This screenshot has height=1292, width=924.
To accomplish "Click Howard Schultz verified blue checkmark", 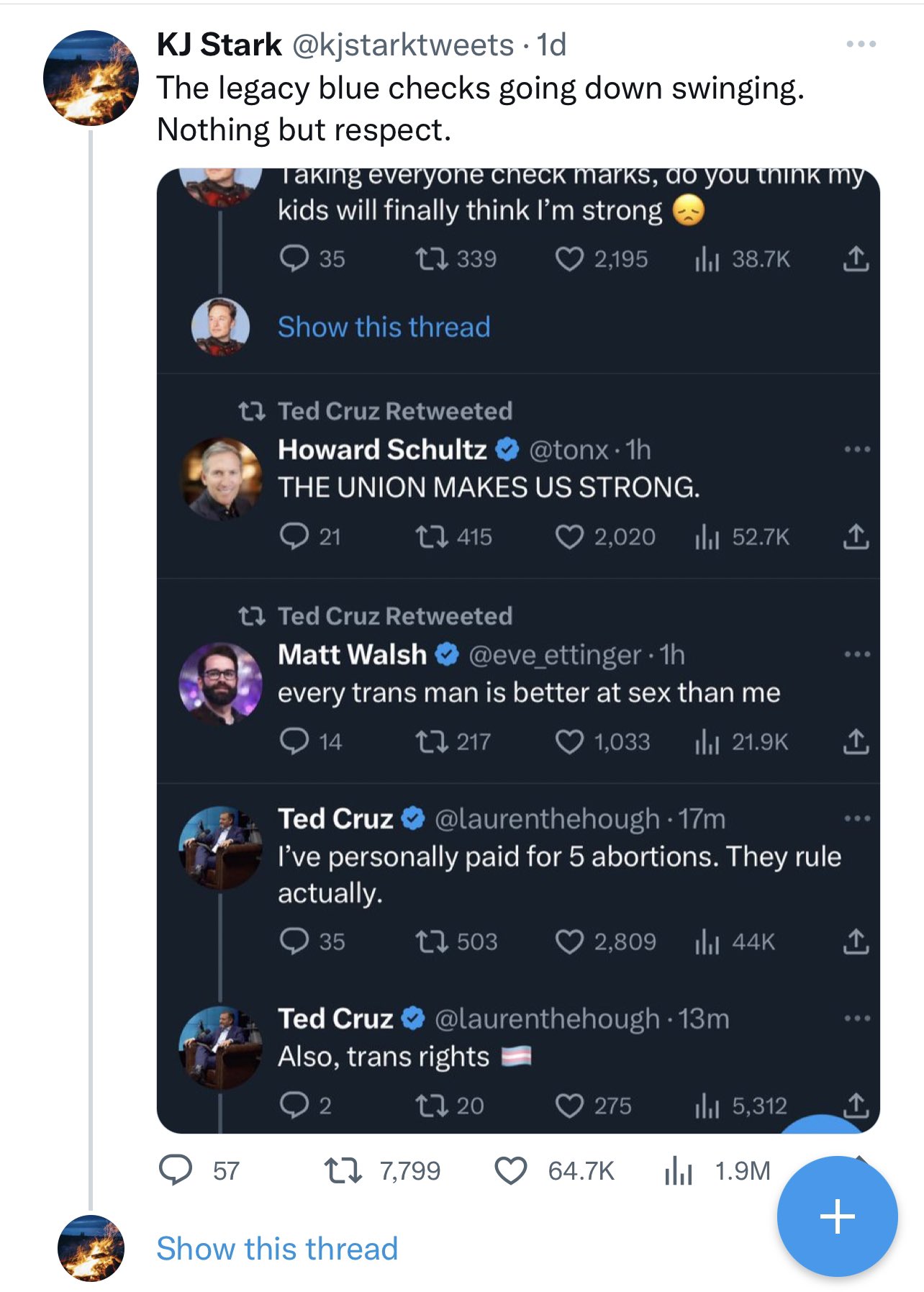I will [x=508, y=450].
